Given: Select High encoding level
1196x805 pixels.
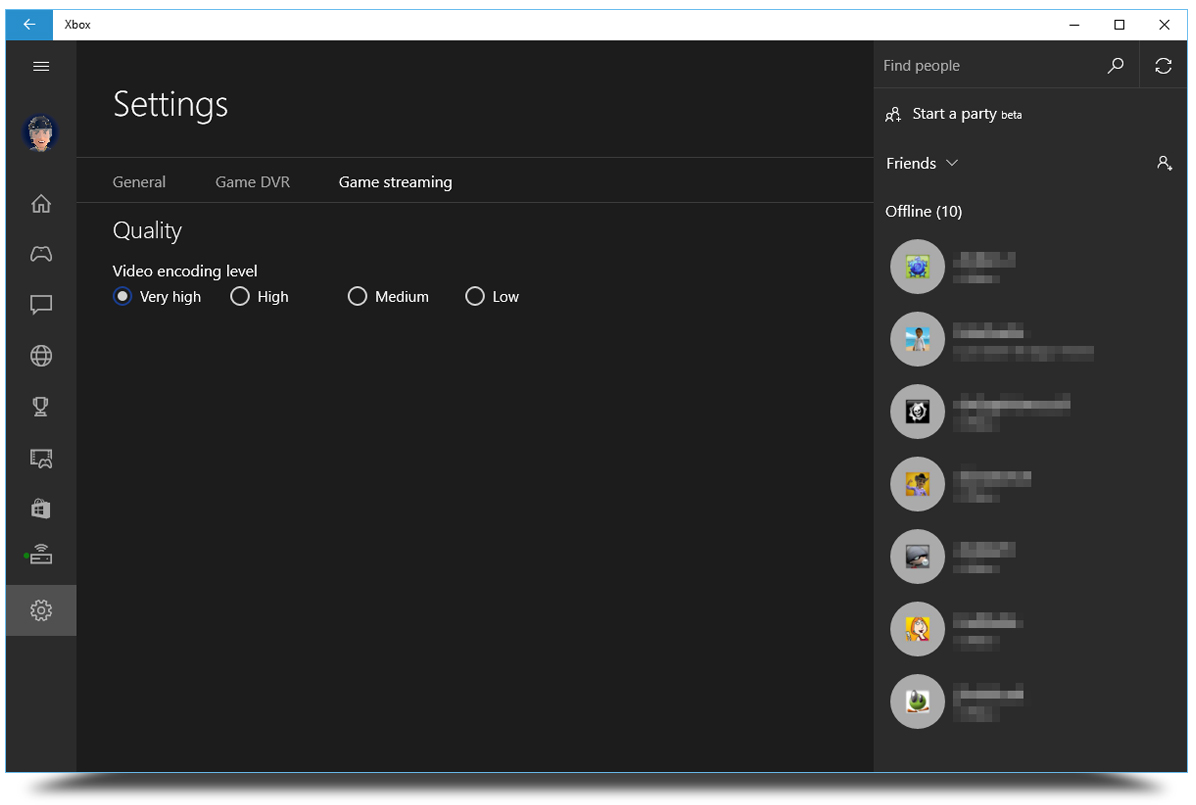Looking at the screenshot, I should [x=240, y=297].
